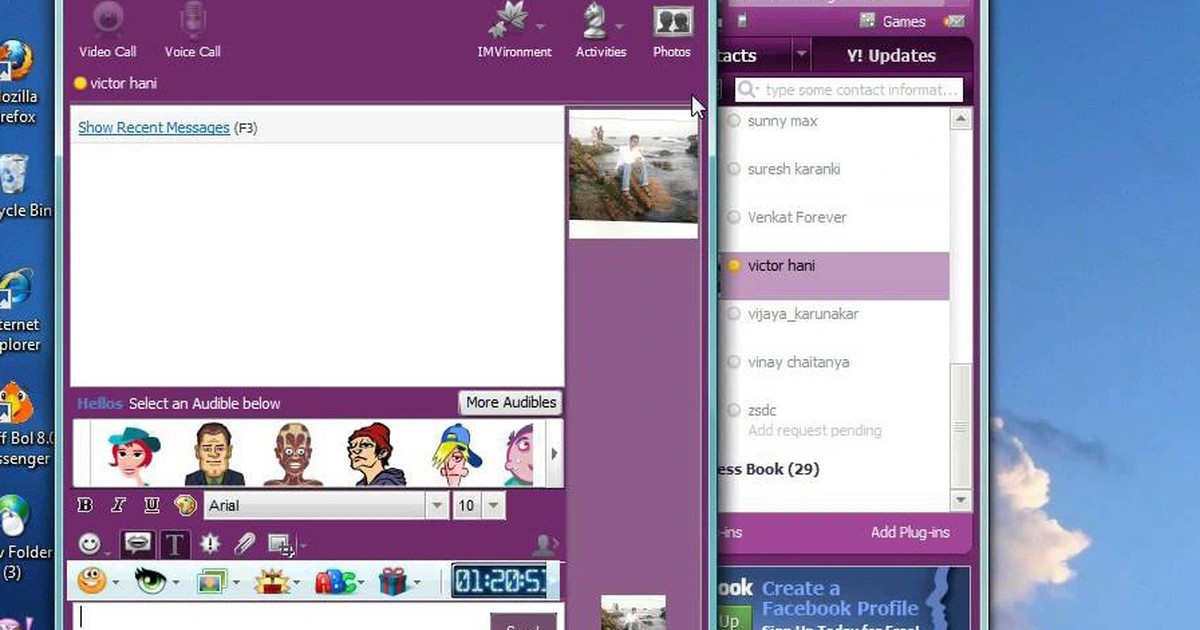Open the Show Recent Messages link
Screen dimensions: 1200x630
(x=154, y=128)
